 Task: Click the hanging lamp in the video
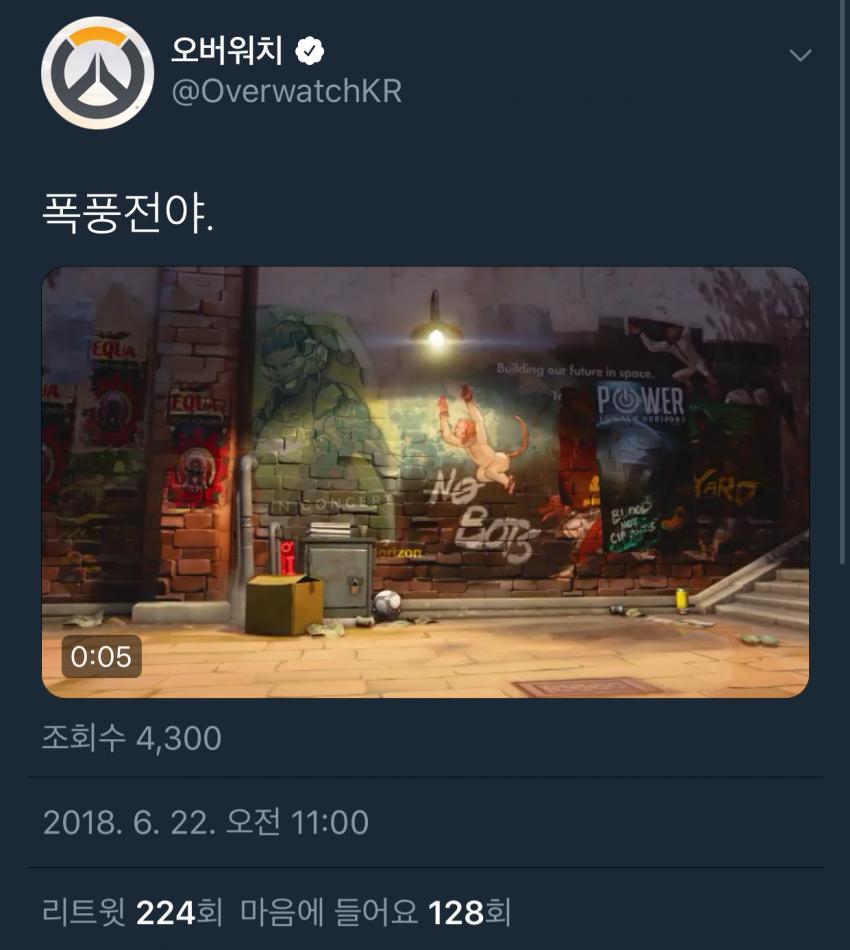pyautogui.click(x=436, y=321)
